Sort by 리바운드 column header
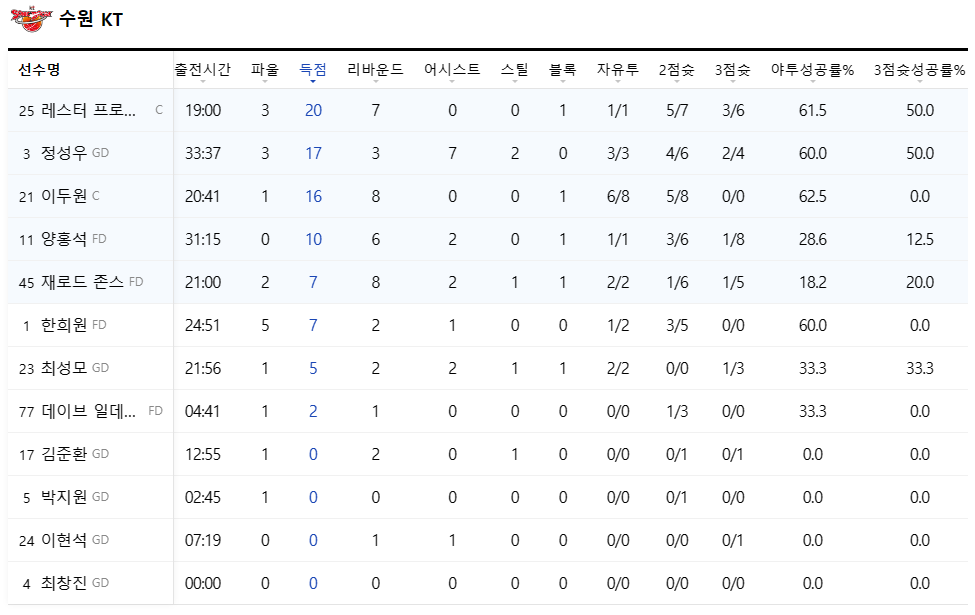 375,70
